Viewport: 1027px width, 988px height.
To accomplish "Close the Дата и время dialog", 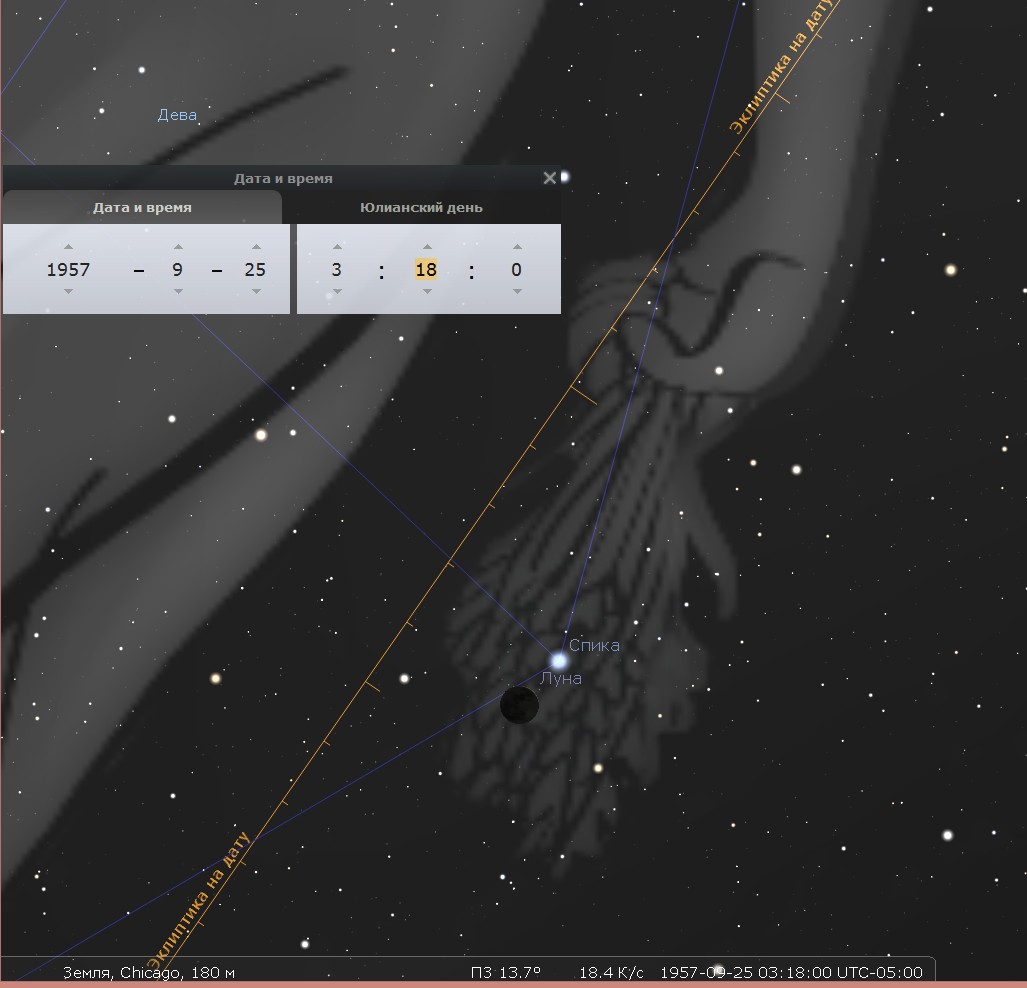I will click(550, 178).
